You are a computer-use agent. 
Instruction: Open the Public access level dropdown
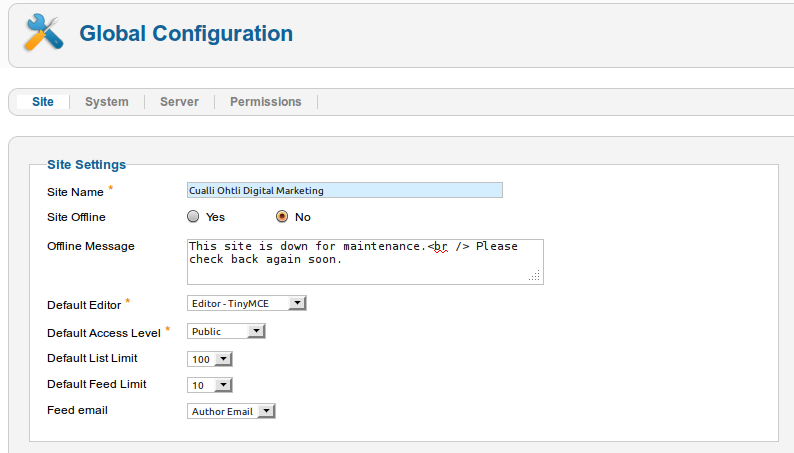226,331
